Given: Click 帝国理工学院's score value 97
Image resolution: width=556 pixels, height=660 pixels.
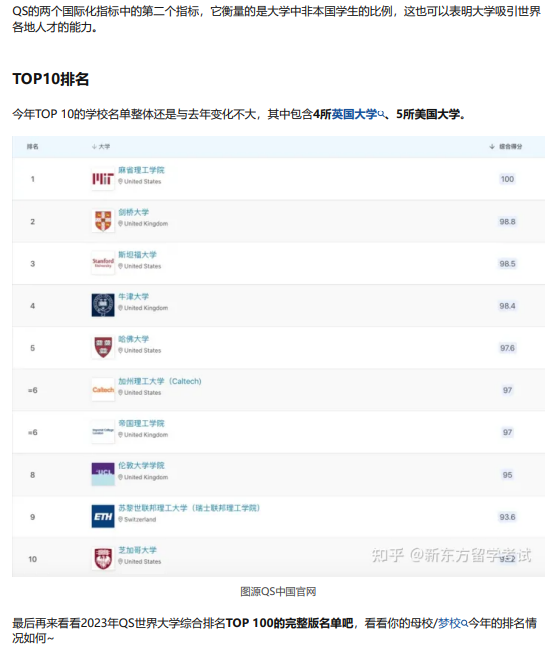Looking at the screenshot, I should [x=507, y=432].
